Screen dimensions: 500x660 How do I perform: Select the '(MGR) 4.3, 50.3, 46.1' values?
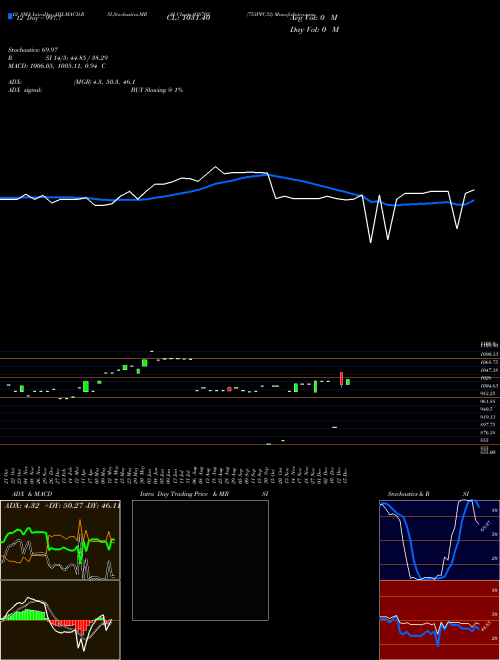104,82
